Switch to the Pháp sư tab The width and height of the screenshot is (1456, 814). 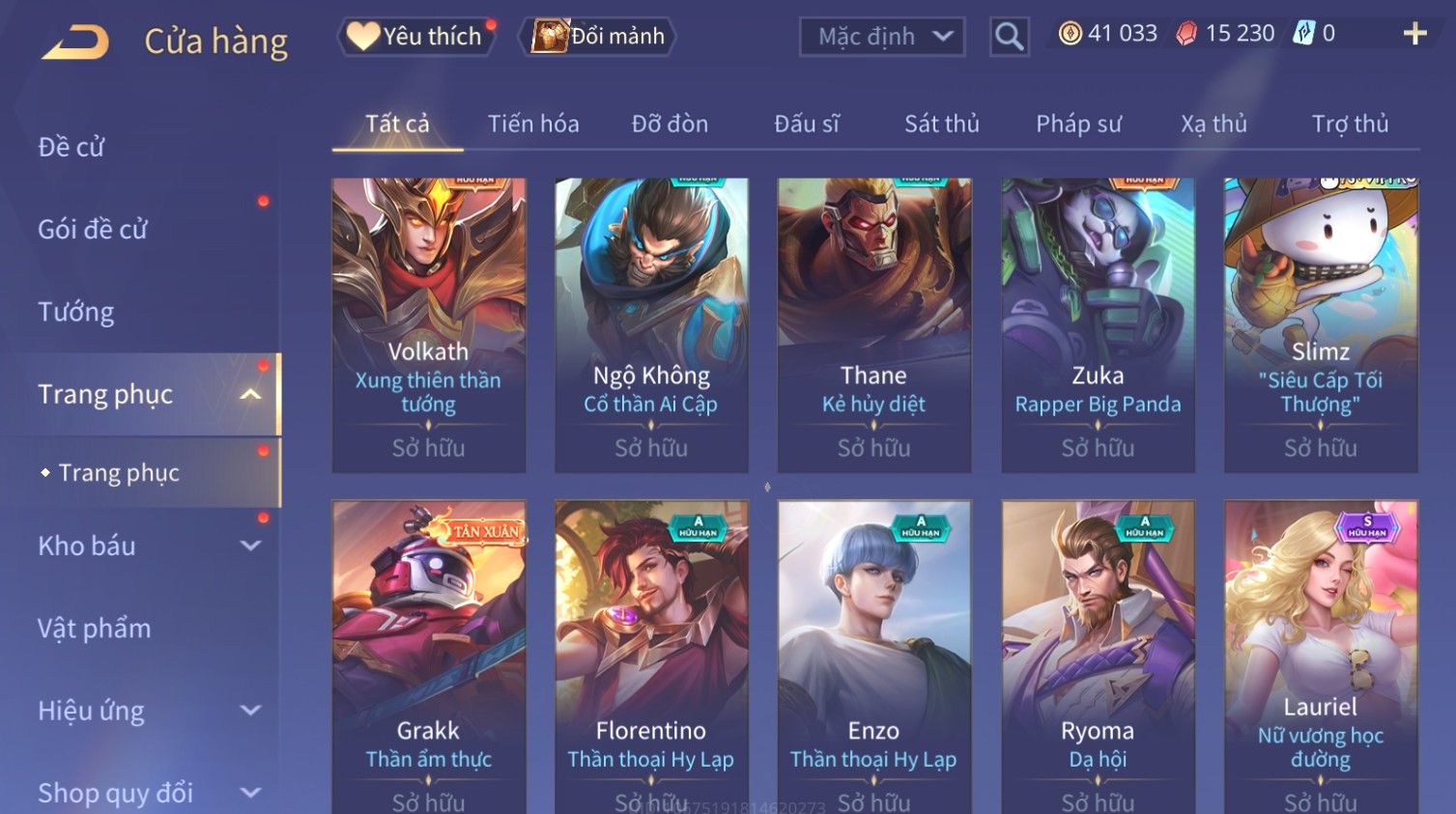1078,124
